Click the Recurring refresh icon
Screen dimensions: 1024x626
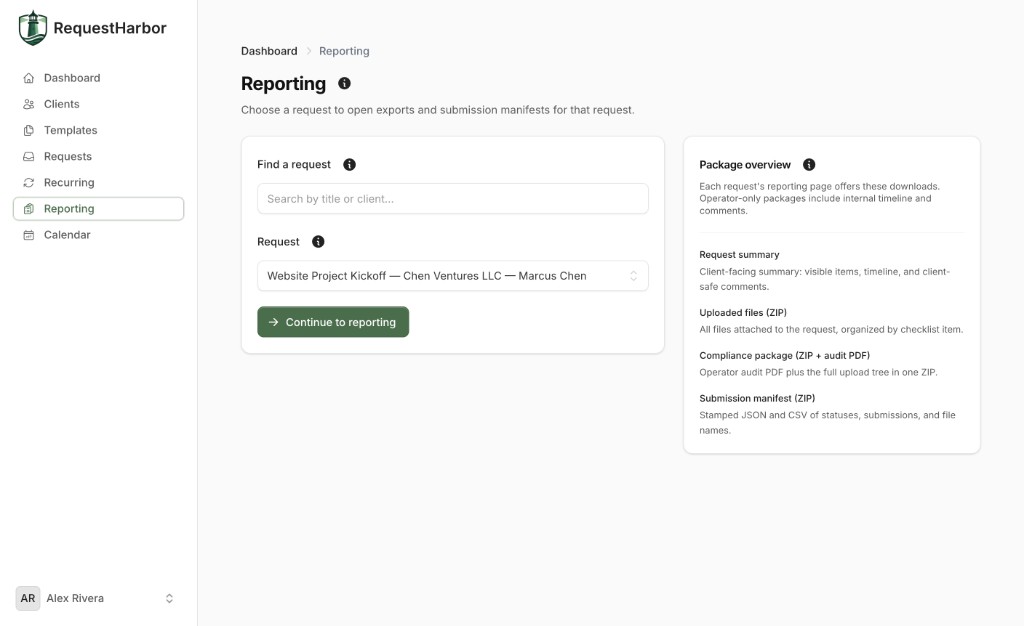pyautogui.click(x=29, y=182)
